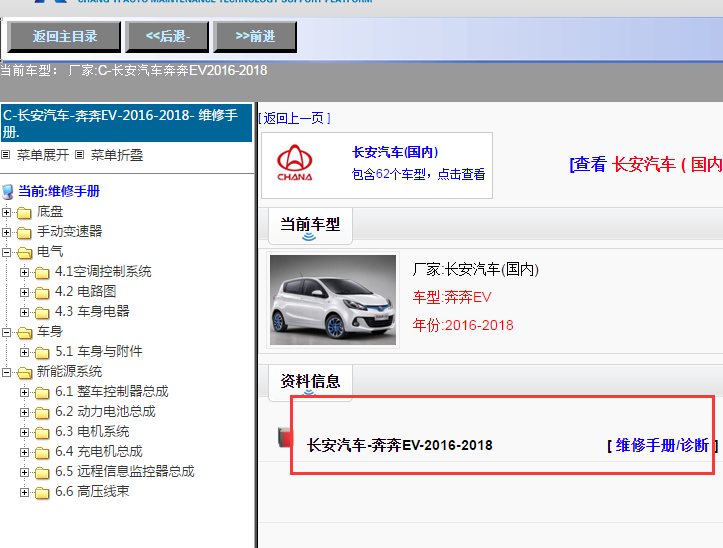Open the 长安汽车(国内) brand link
Image resolution: width=723 pixels, height=548 pixels.
pyautogui.click(x=395, y=152)
